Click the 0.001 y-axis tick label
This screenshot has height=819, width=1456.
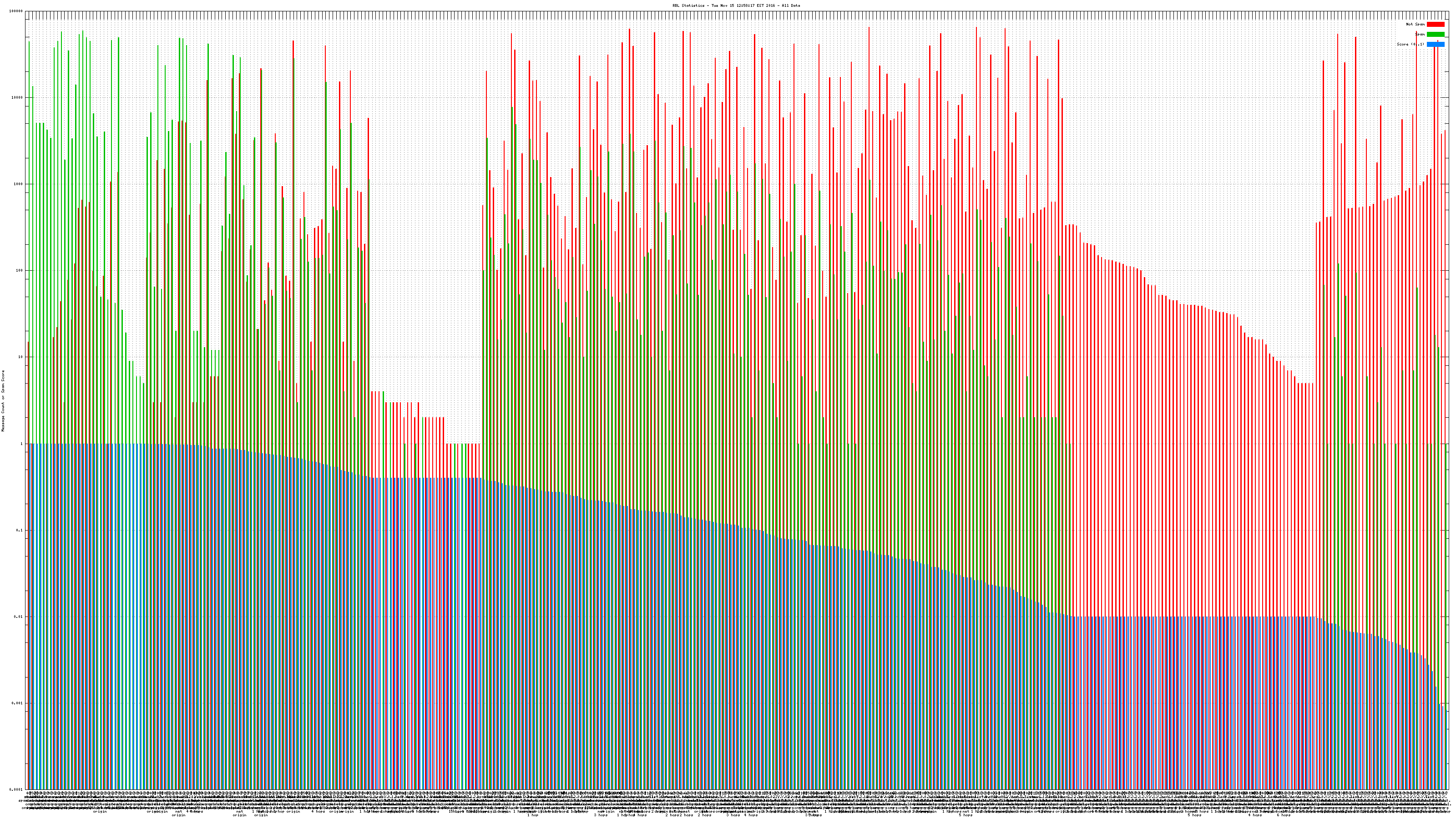(18, 703)
